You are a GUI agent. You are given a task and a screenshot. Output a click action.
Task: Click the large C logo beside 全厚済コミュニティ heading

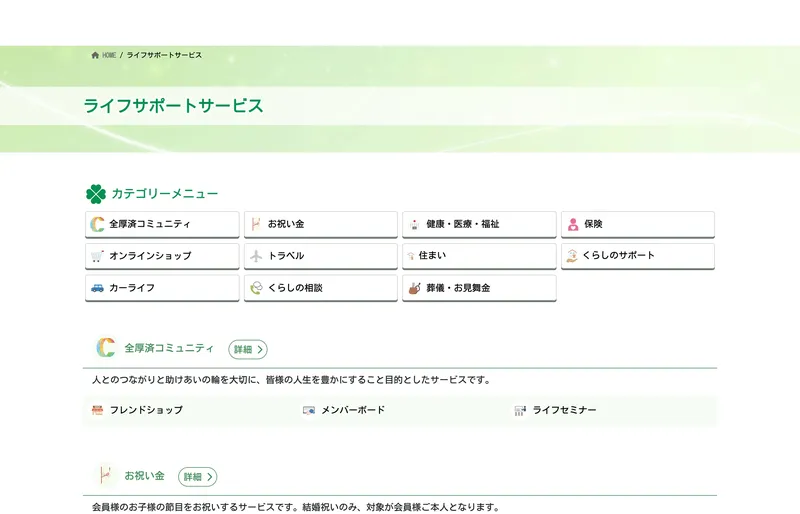pyautogui.click(x=106, y=348)
